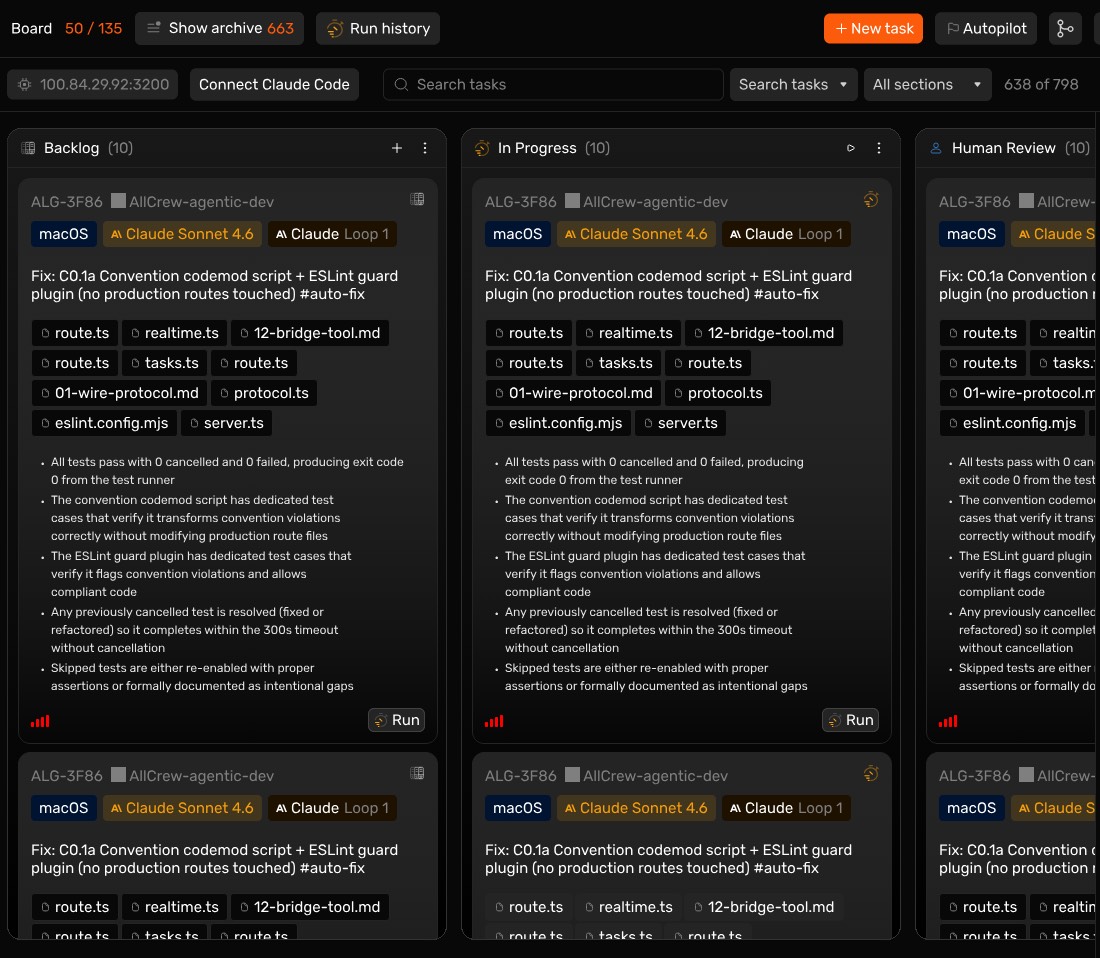Screen dimensions: 1100x958
Task: Click the search magnifier icon
Action: (401, 85)
